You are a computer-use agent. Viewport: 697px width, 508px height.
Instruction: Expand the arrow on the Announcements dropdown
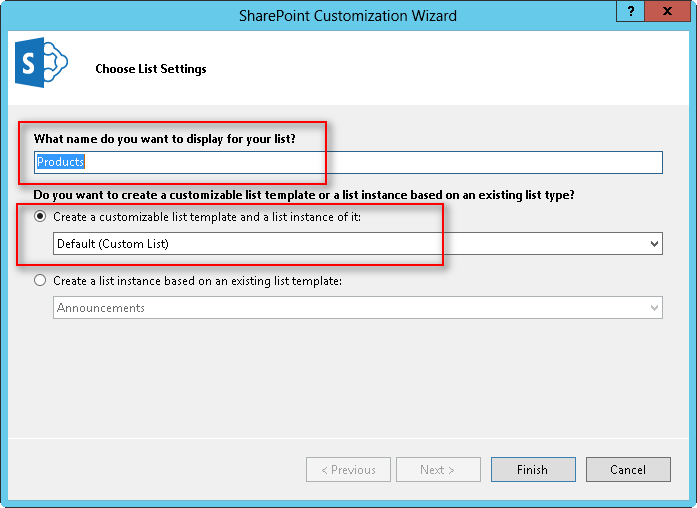654,308
